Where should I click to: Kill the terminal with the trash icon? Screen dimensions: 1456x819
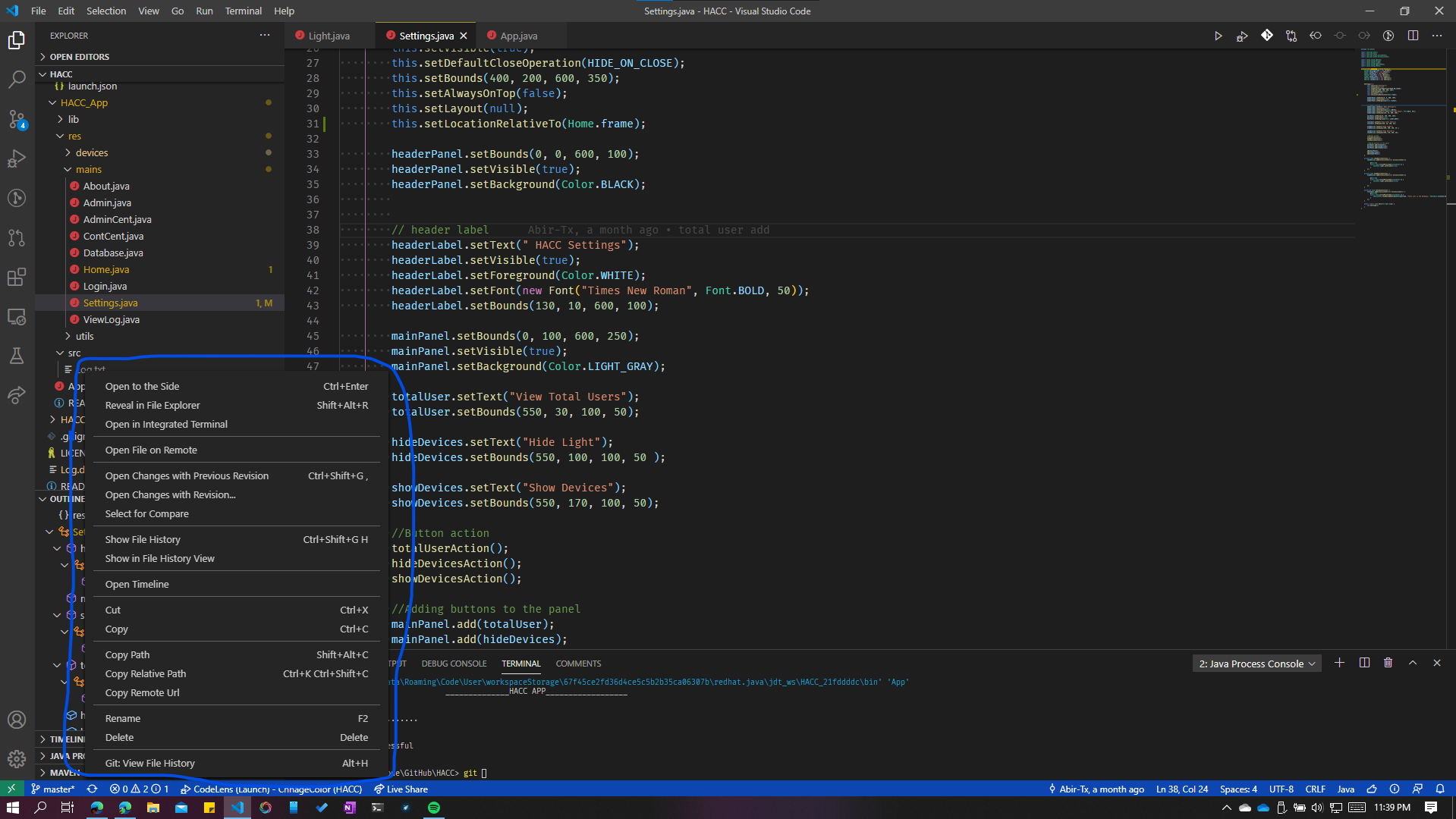click(1388, 663)
